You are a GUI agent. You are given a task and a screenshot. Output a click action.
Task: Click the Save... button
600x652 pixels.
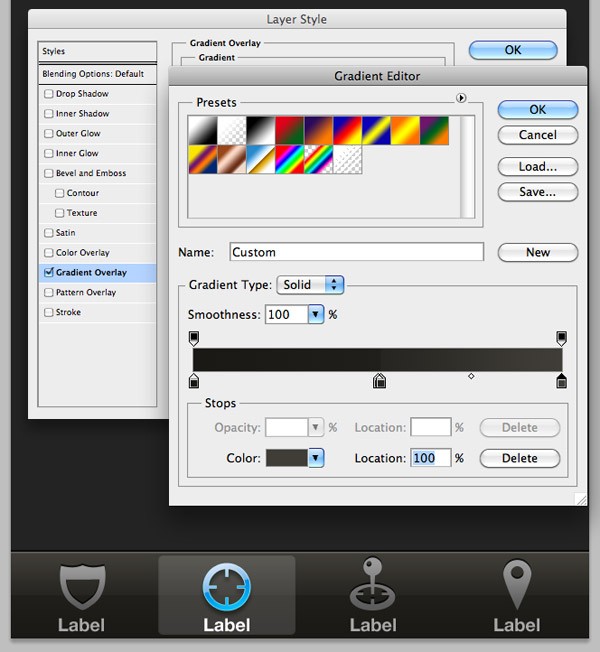click(x=538, y=192)
